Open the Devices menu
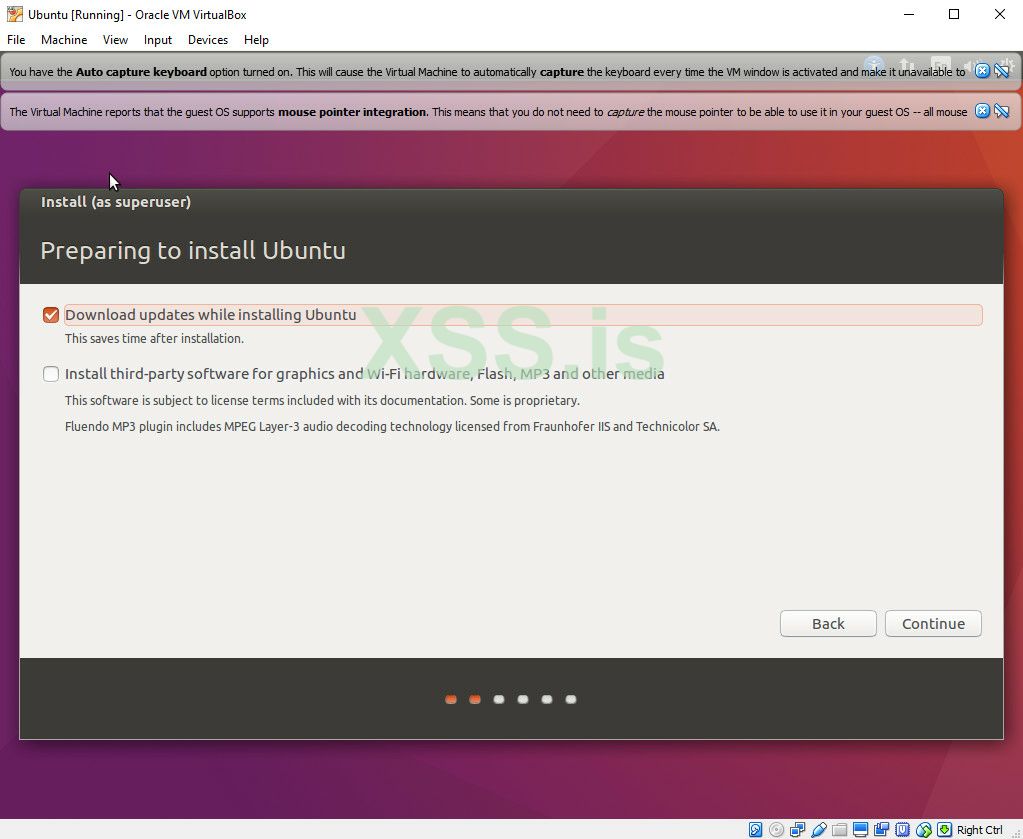This screenshot has height=839, width=1023. click(x=208, y=40)
